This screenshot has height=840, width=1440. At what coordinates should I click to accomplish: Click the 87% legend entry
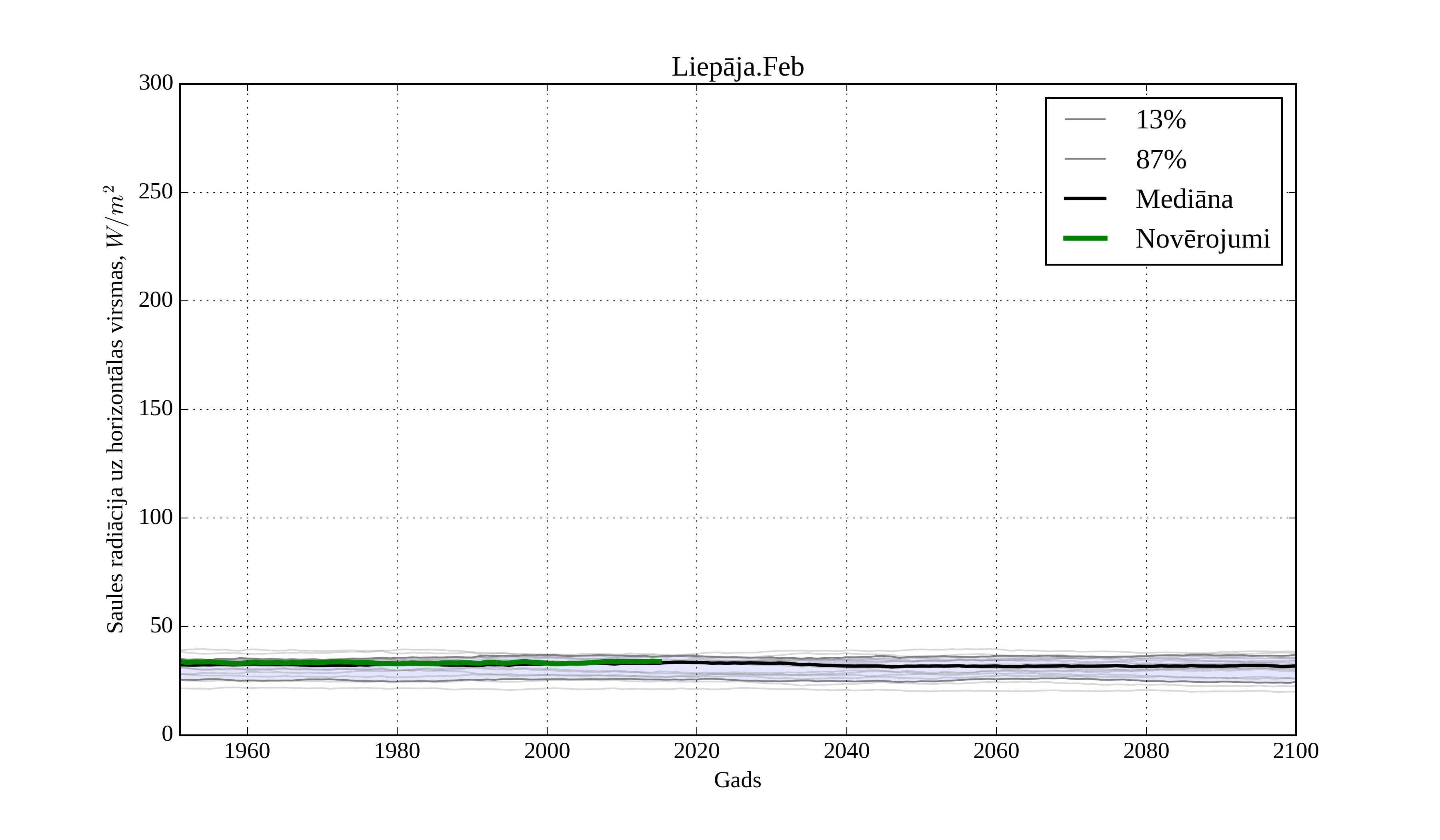coord(1160,160)
